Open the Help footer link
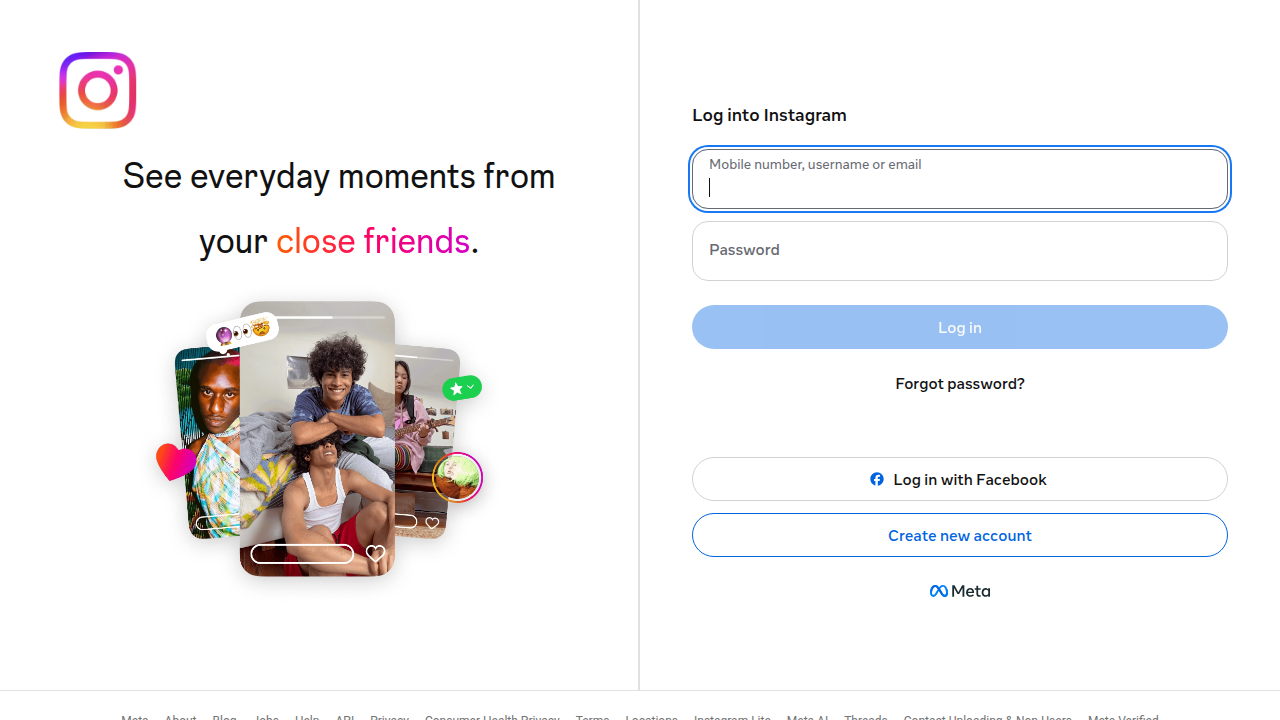Viewport: 1280px width, 720px height. click(307, 717)
